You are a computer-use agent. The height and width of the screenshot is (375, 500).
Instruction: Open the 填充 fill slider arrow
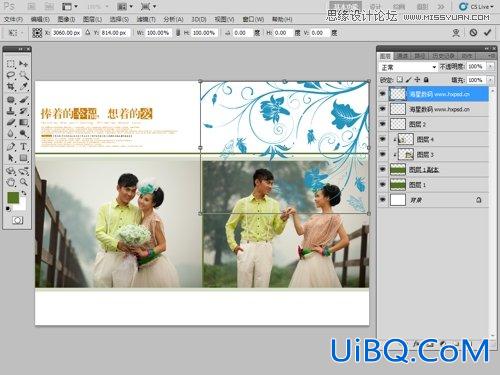point(490,80)
